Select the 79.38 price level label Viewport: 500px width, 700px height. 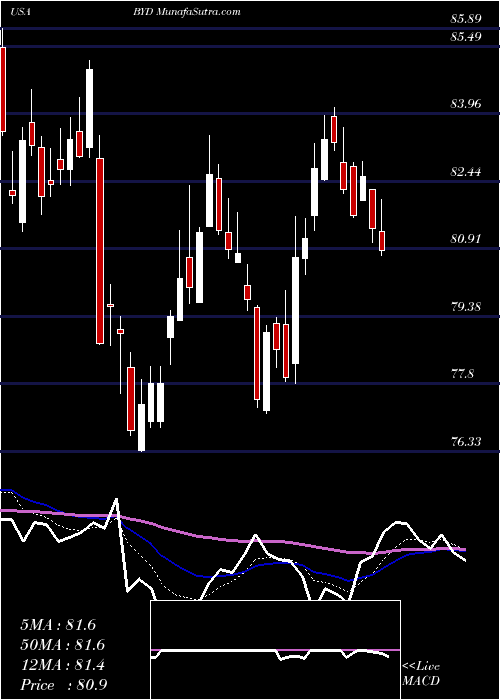[x=466, y=307]
